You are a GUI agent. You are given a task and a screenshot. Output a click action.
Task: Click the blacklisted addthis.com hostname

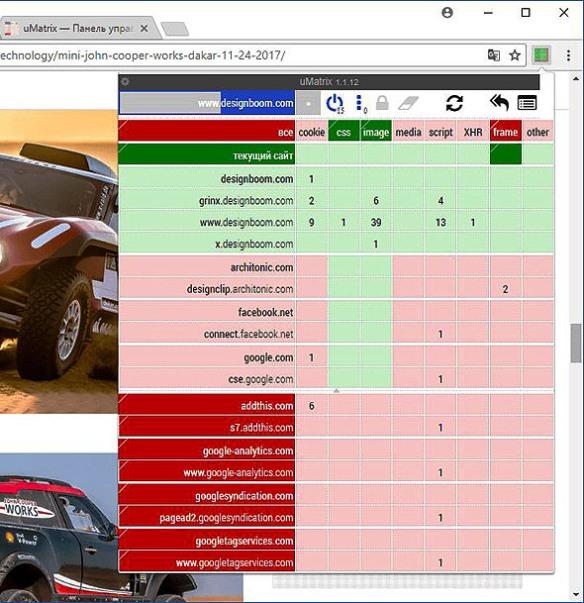tap(207, 405)
